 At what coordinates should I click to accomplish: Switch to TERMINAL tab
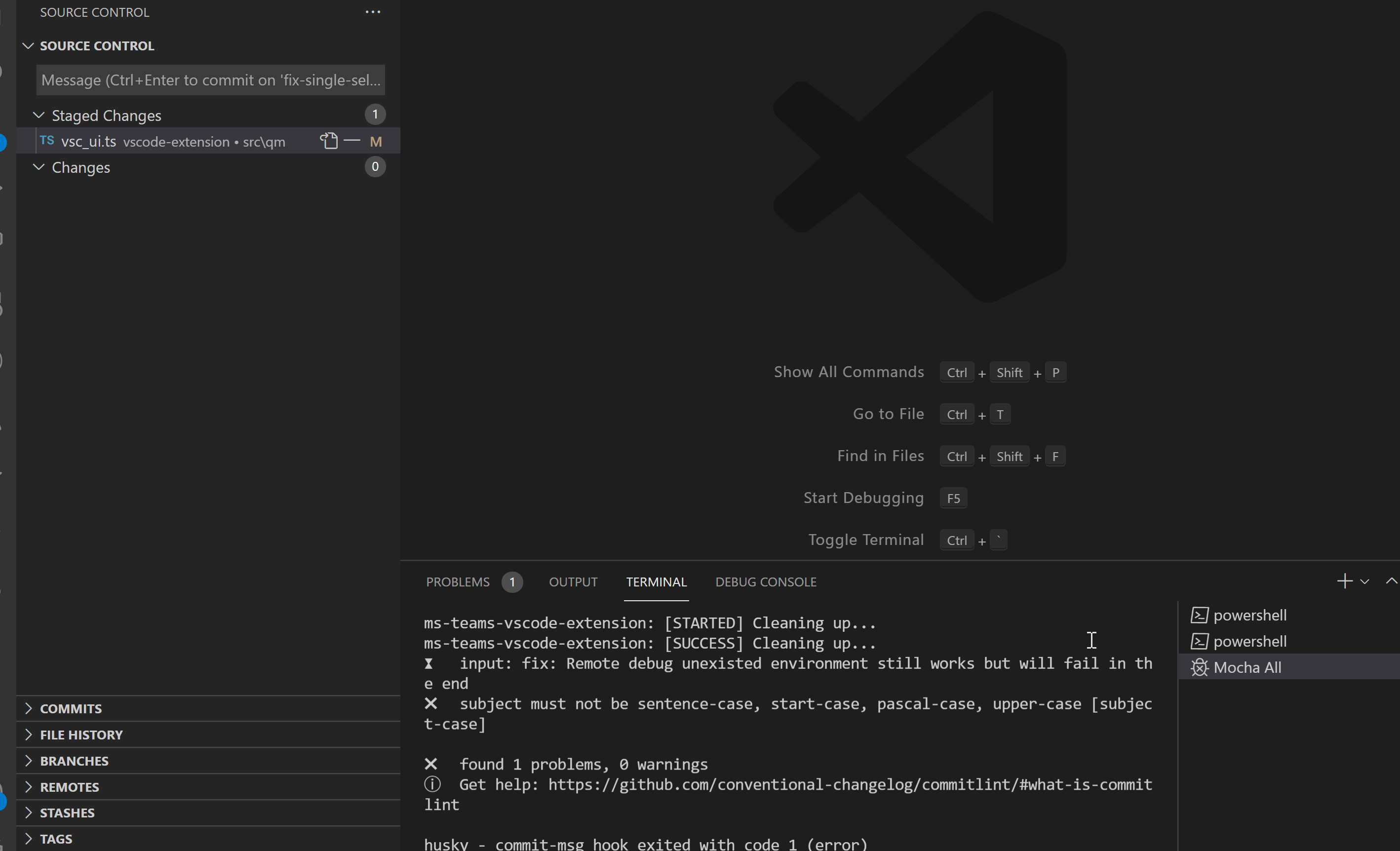coord(656,581)
